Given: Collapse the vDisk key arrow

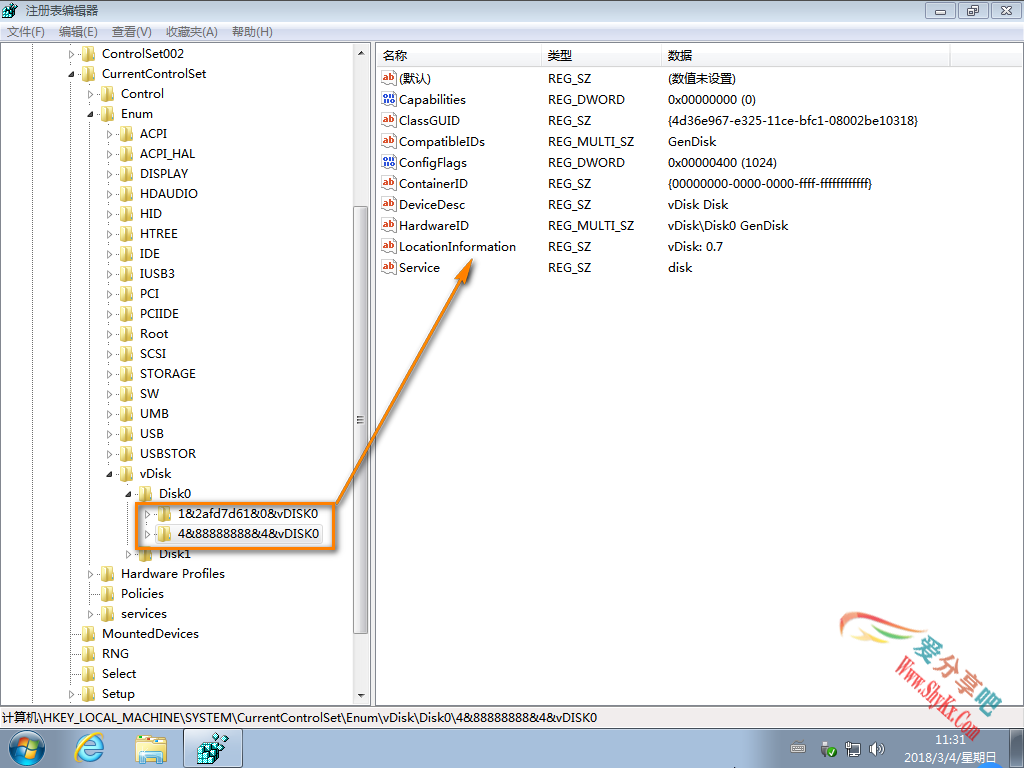Looking at the screenshot, I should tap(109, 474).
